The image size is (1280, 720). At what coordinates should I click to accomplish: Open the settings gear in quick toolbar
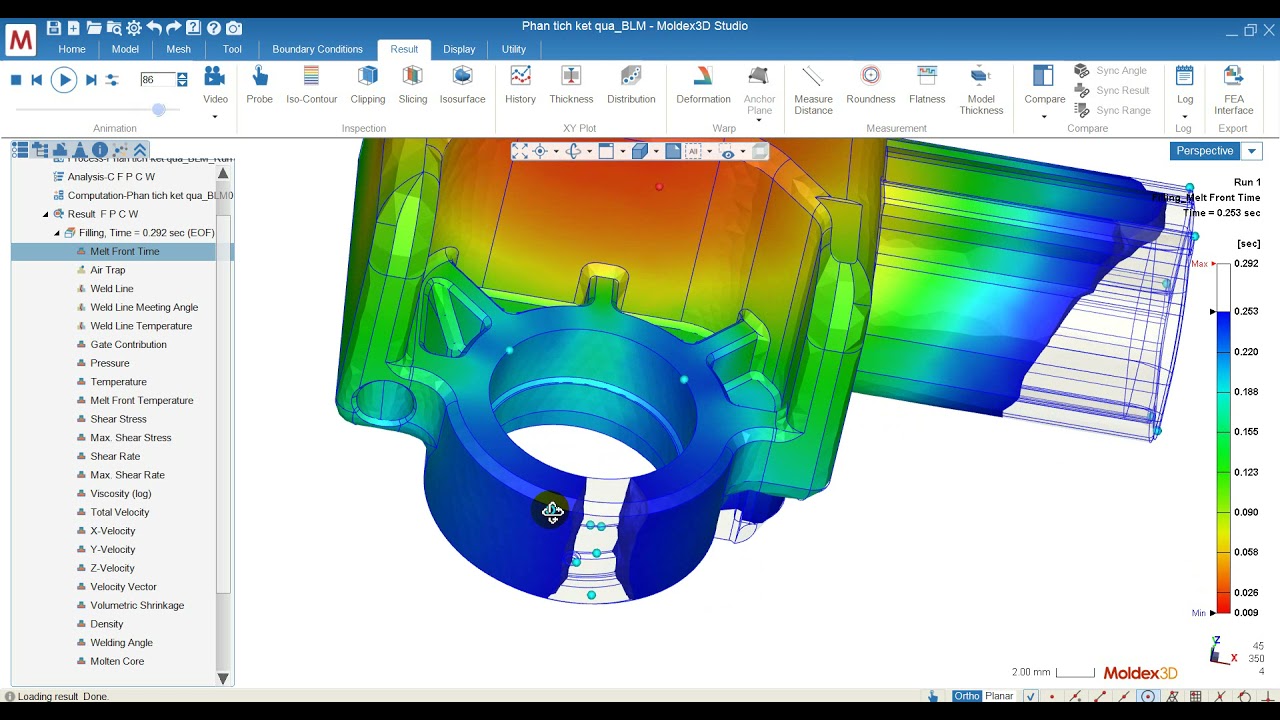(134, 28)
